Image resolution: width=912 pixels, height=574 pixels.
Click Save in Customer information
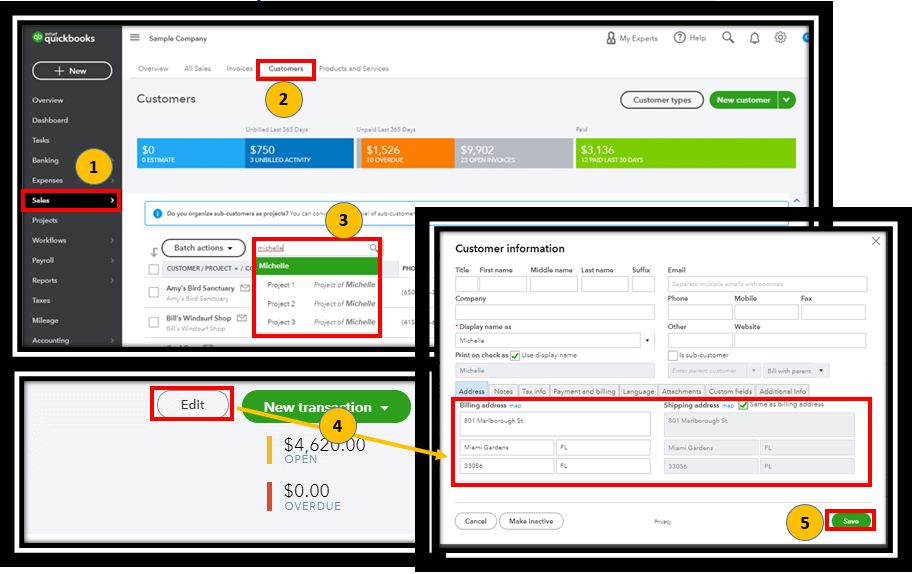point(851,521)
